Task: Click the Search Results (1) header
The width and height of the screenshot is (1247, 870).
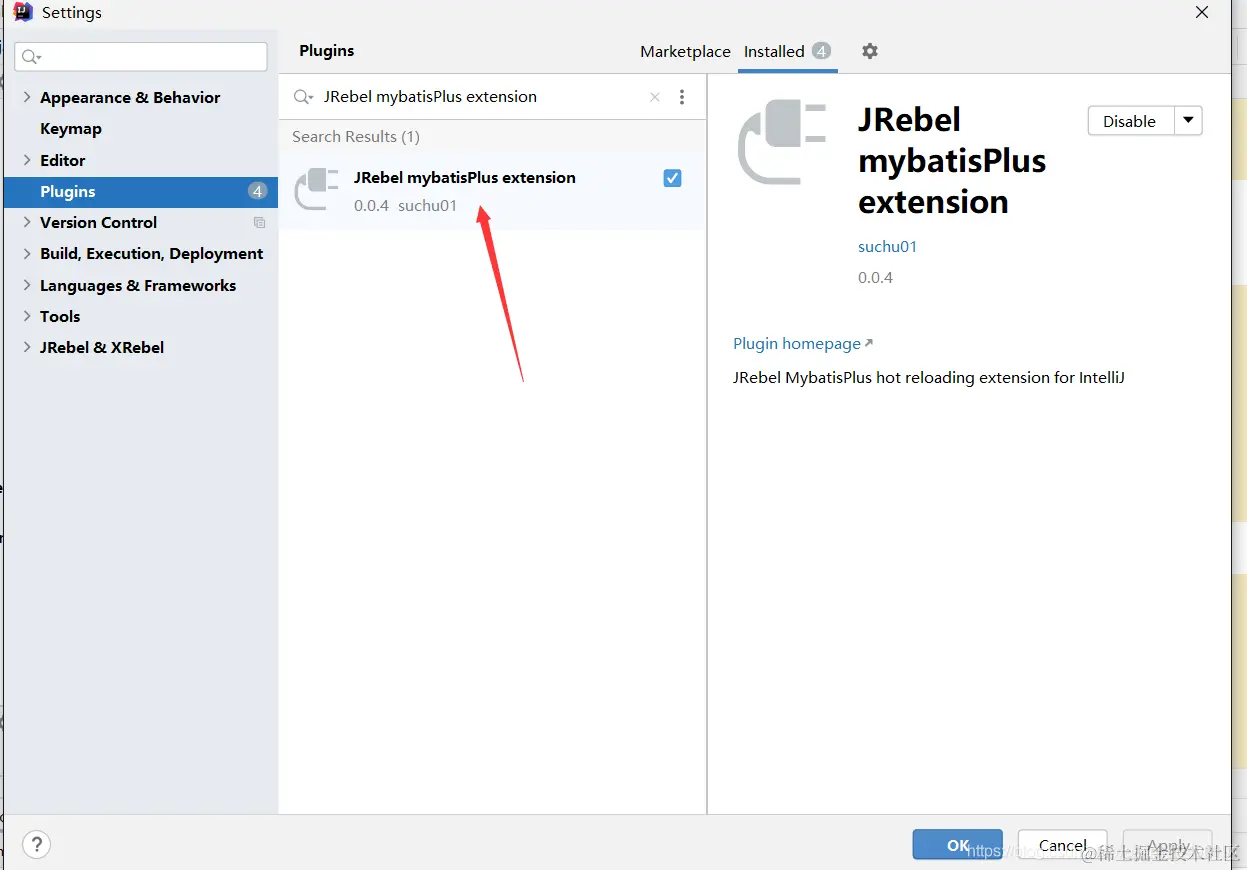Action: coord(356,136)
